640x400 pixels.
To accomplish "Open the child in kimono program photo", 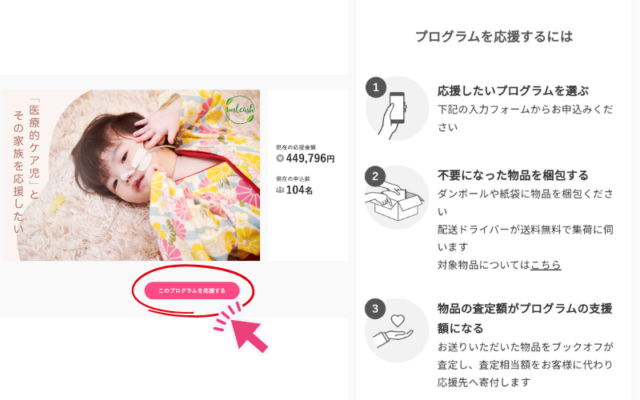I will 131,175.
